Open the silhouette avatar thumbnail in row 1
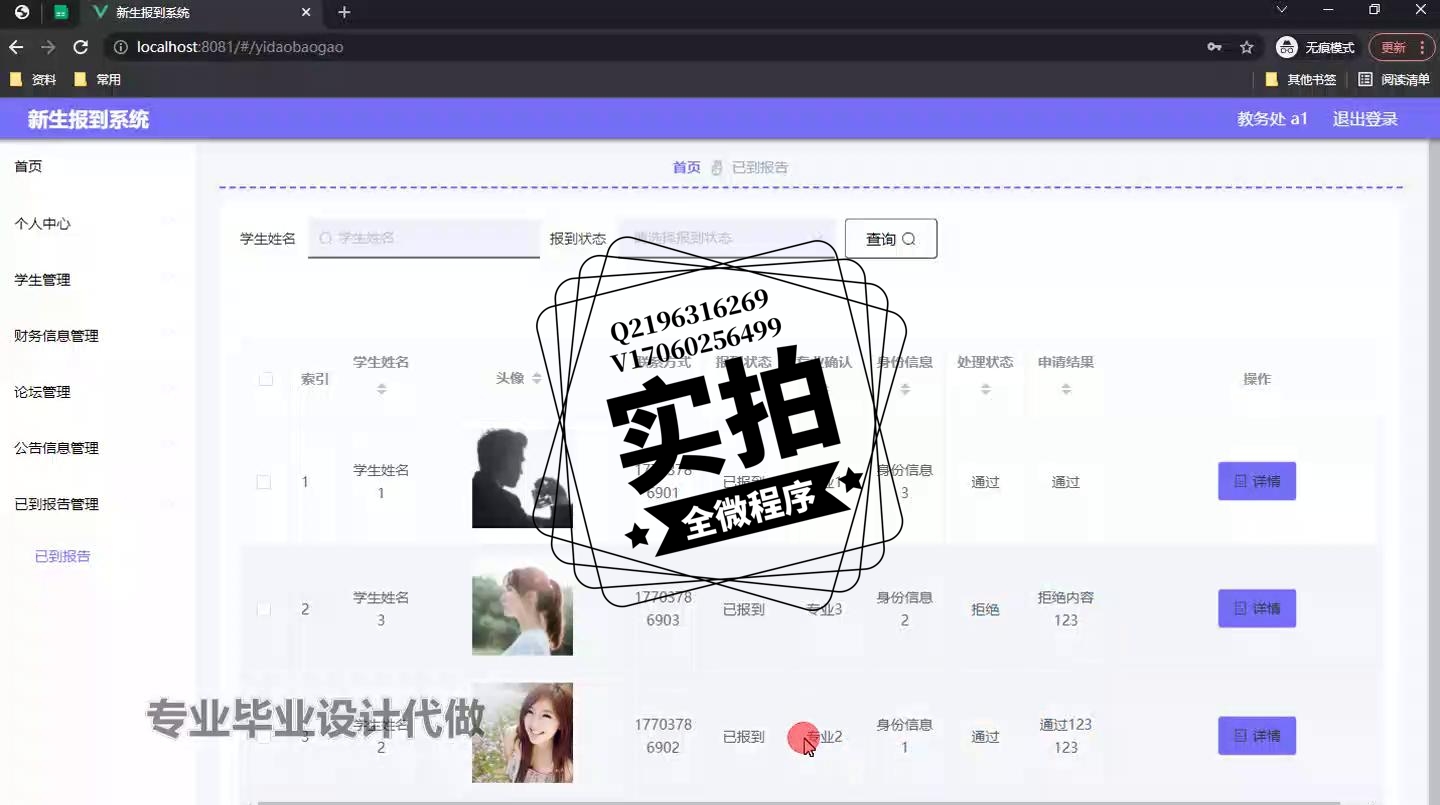 [x=522, y=478]
